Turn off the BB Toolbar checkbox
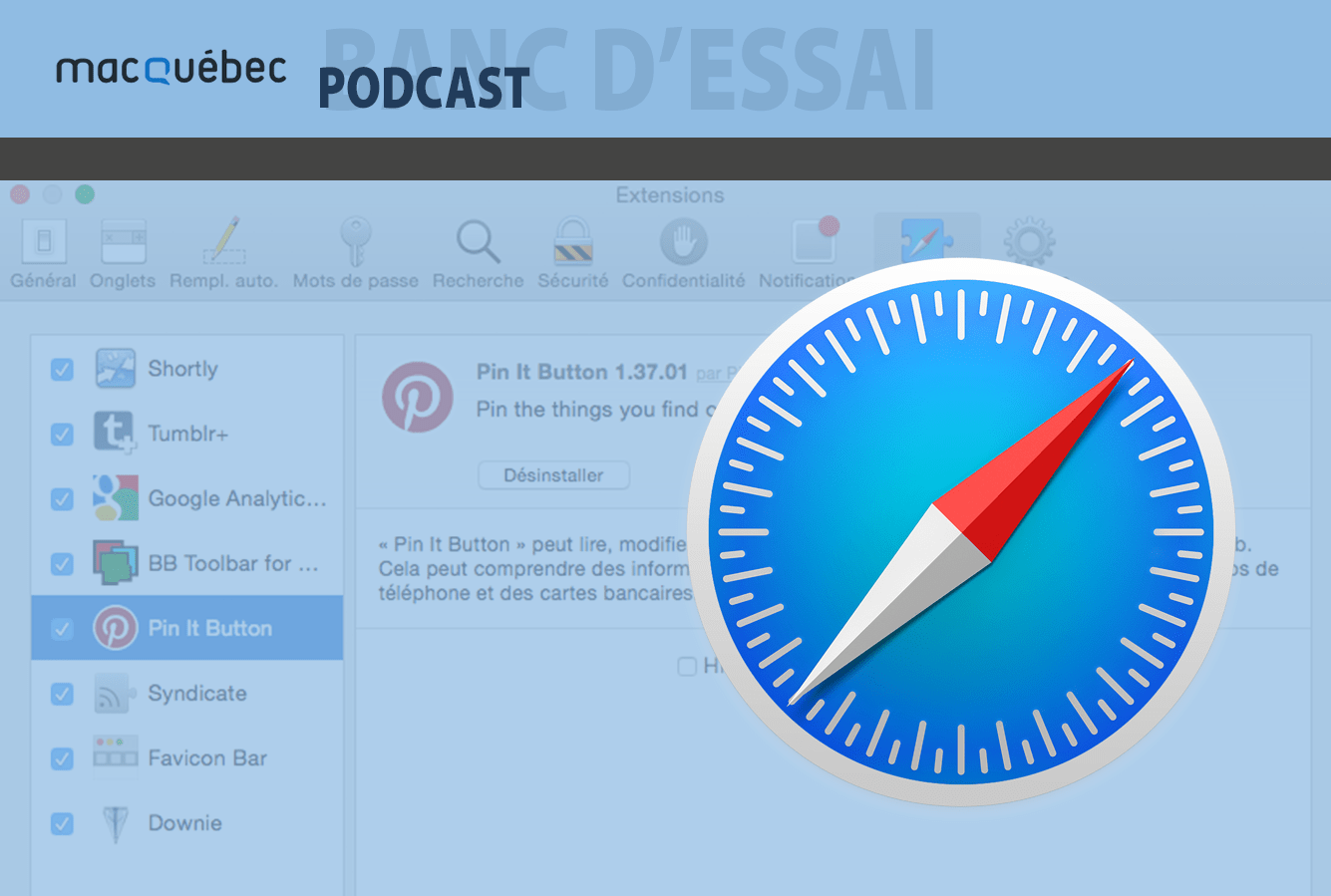This screenshot has height=896, width=1331. pyautogui.click(x=62, y=564)
